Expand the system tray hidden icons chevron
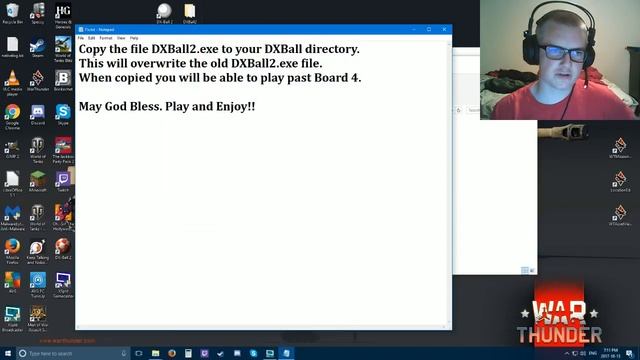This screenshot has height=360, width=640. pyautogui.click(x=567, y=353)
